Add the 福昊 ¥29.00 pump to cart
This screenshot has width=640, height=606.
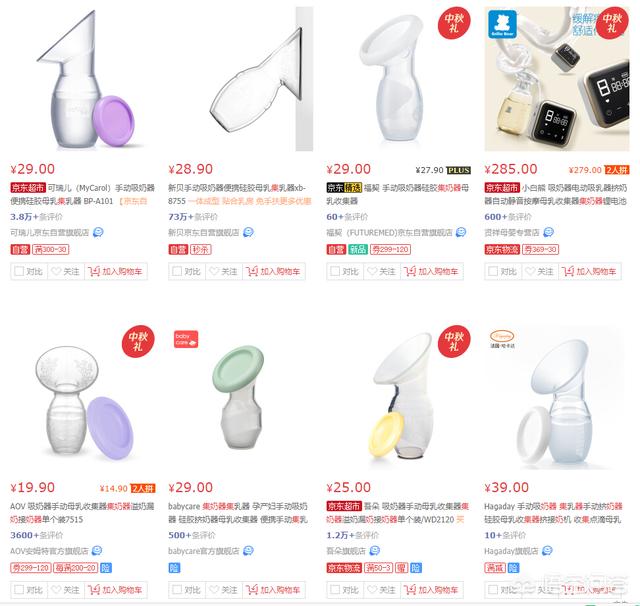(x=432, y=271)
